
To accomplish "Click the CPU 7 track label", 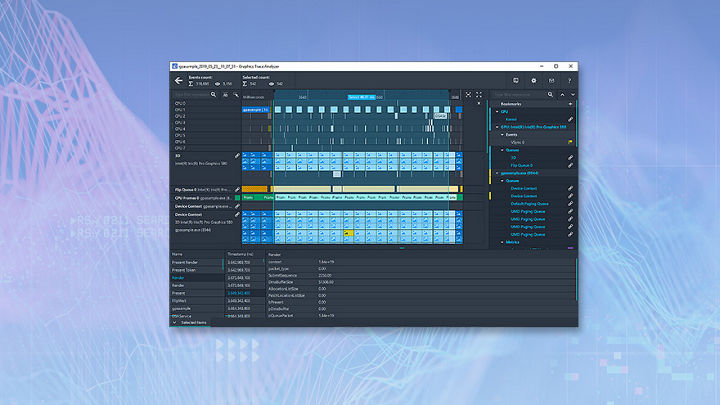I will click(x=180, y=148).
